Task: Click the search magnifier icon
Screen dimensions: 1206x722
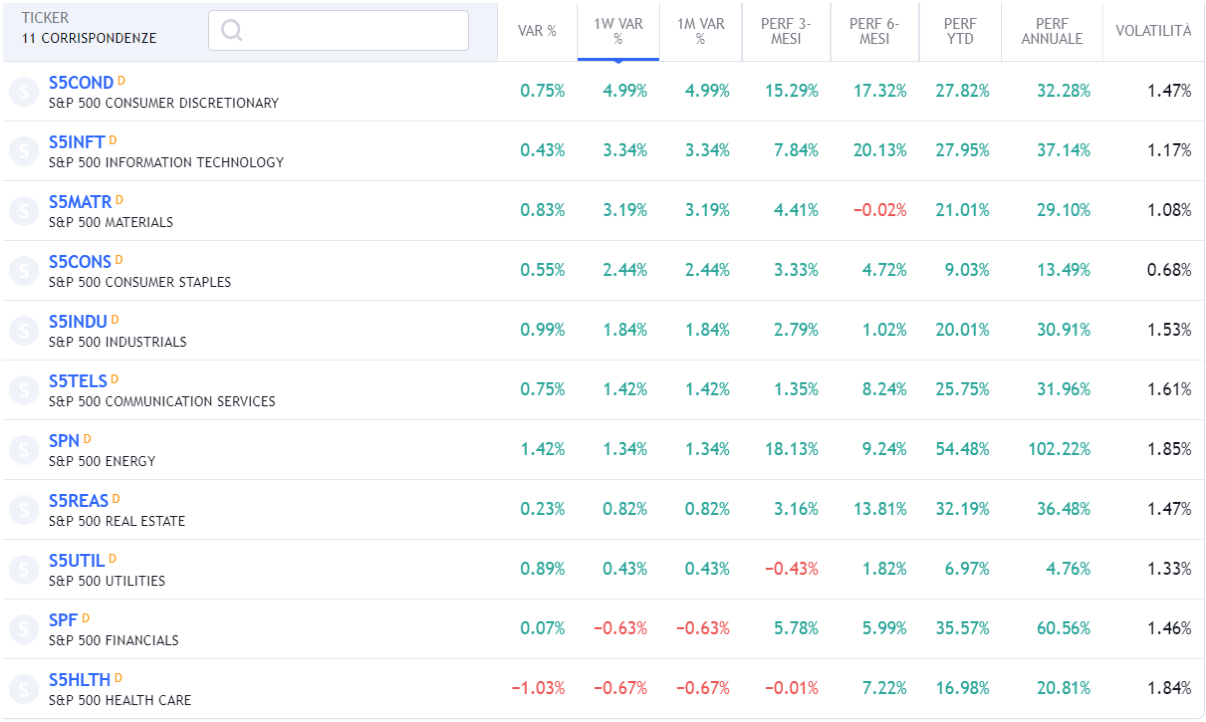Action: [x=232, y=31]
